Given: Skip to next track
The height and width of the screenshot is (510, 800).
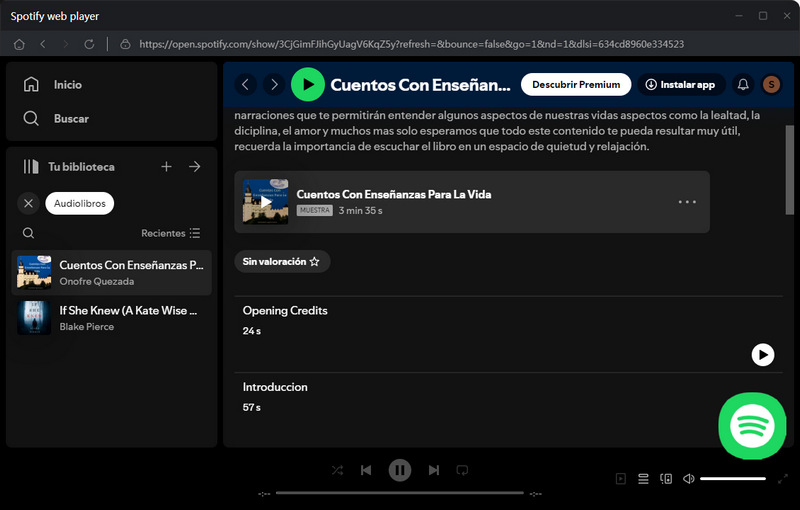Looking at the screenshot, I should [434, 470].
